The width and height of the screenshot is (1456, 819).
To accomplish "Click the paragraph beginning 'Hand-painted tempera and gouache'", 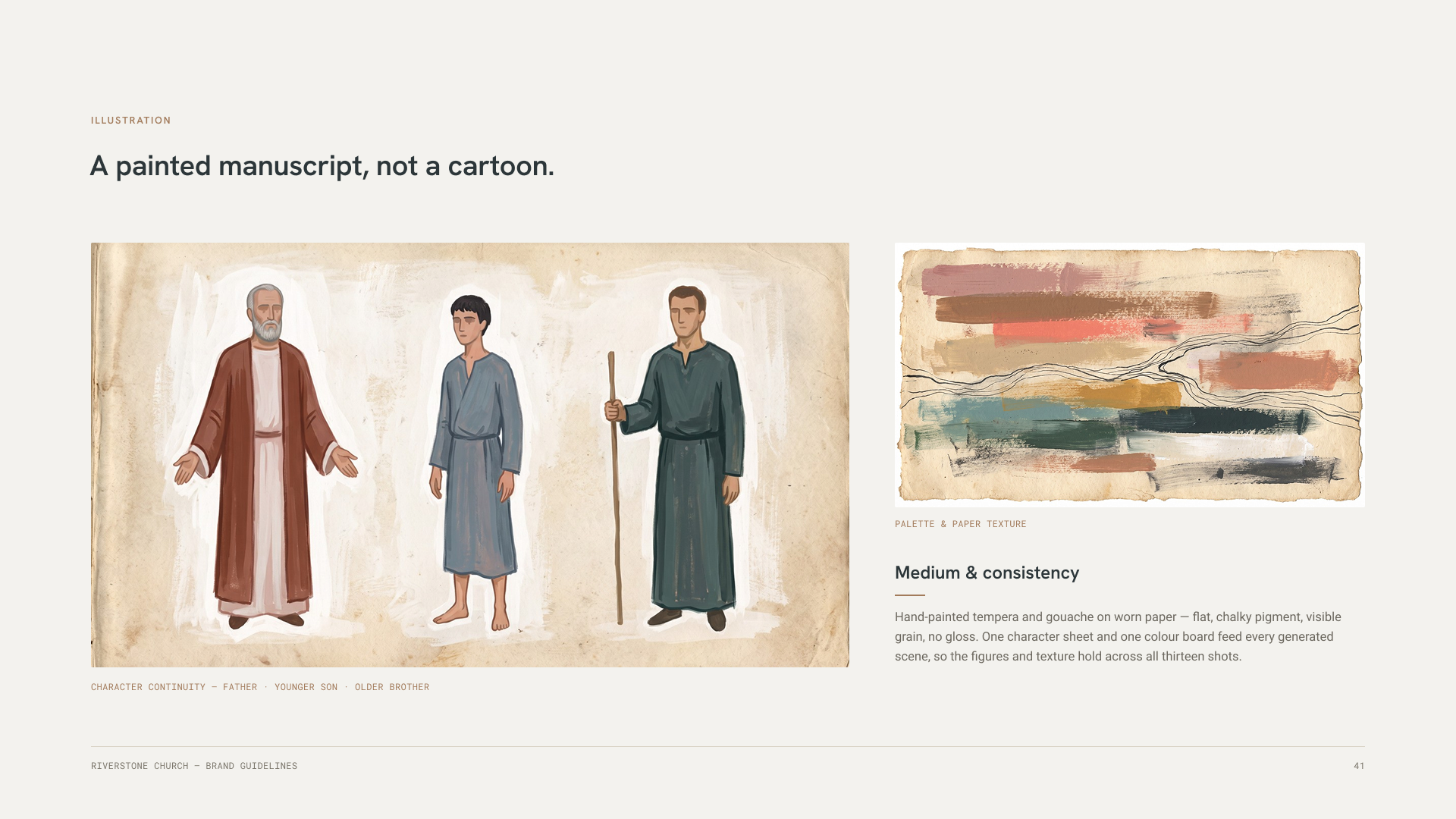I will [1119, 637].
